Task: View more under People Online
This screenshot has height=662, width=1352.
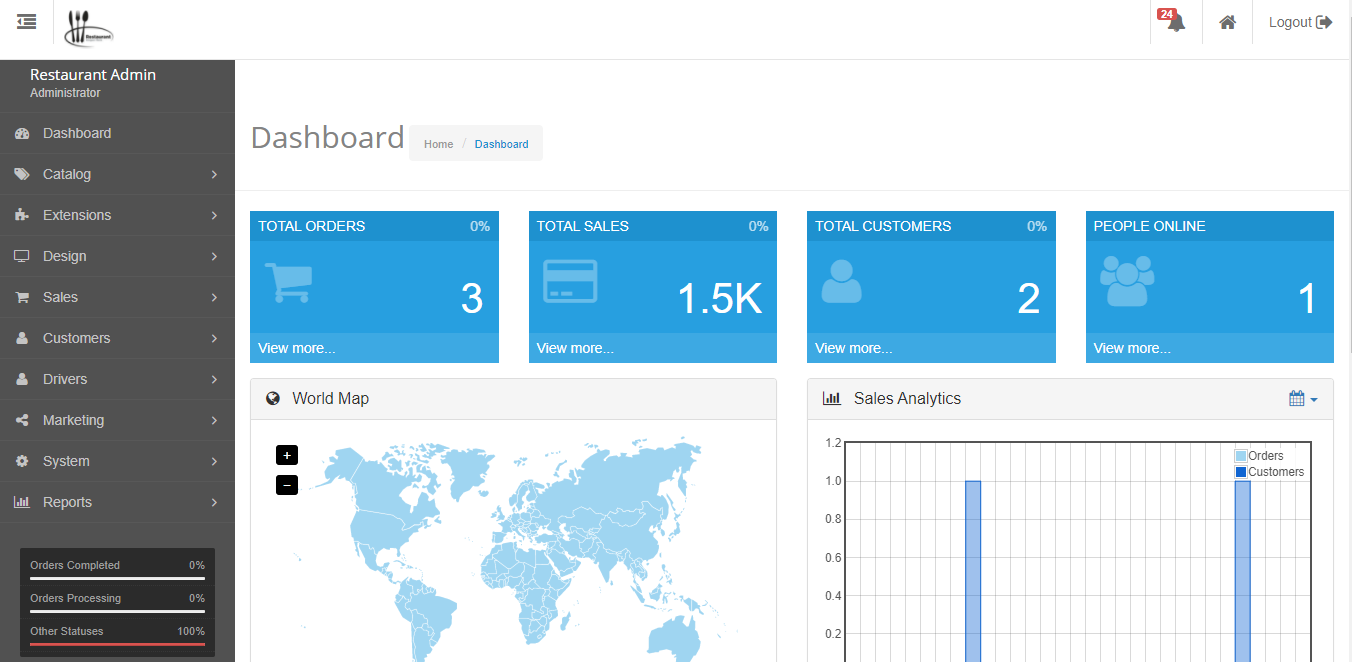Action: click(x=1132, y=348)
